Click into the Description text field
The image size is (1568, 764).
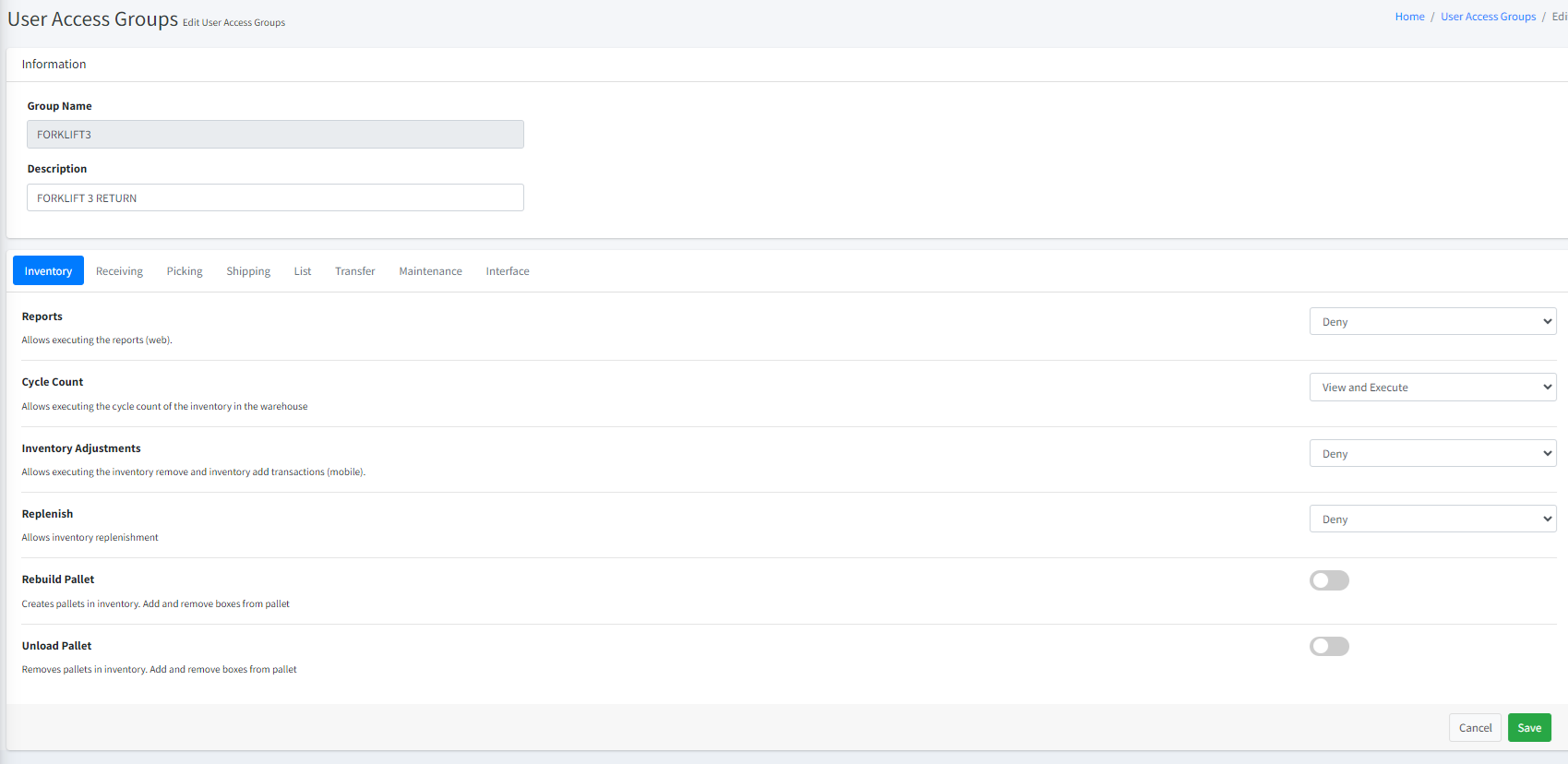275,198
